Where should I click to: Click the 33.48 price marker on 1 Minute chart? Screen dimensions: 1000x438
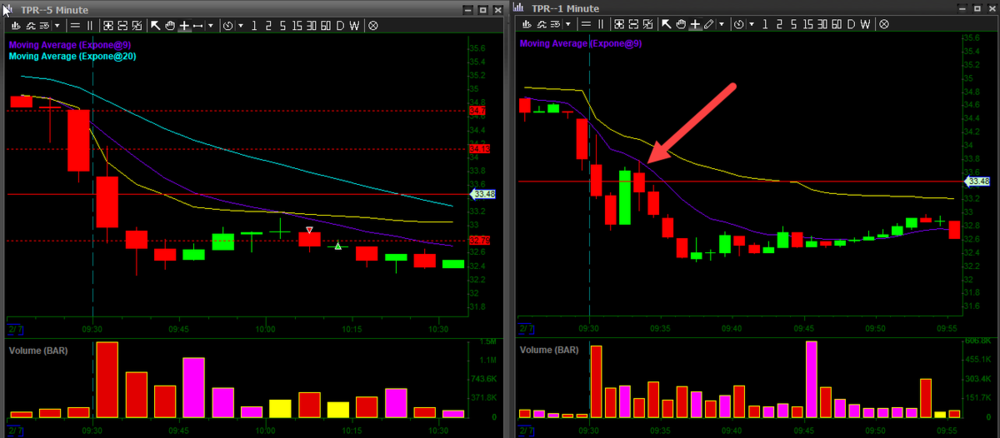point(978,181)
